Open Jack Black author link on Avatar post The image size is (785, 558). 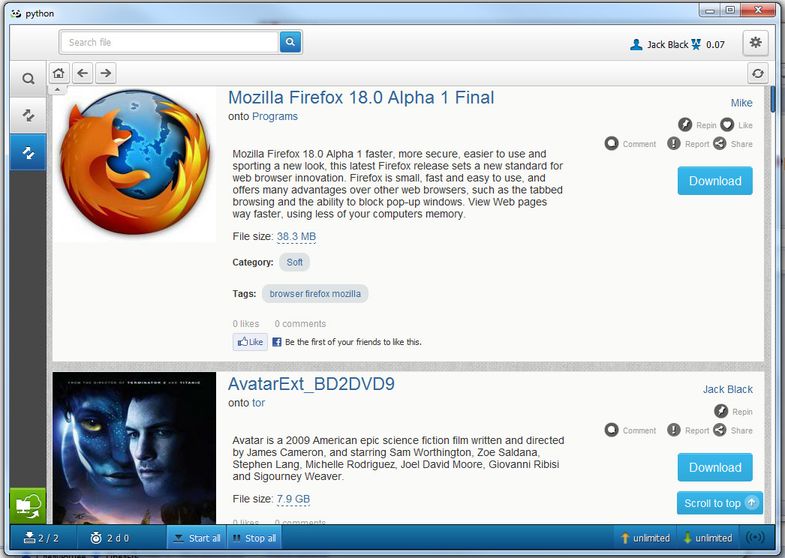(x=727, y=389)
